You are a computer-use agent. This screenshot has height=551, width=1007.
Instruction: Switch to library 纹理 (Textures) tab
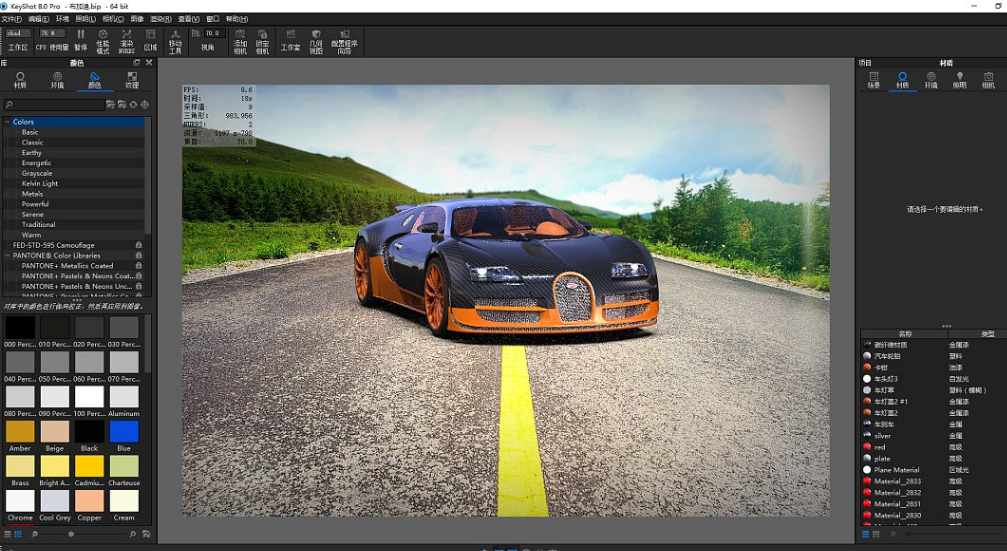pyautogui.click(x=132, y=79)
